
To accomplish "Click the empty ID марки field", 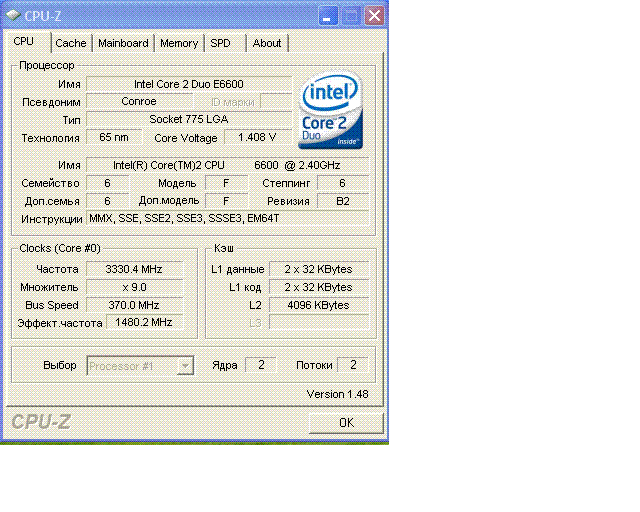I will pyautogui.click(x=276, y=102).
